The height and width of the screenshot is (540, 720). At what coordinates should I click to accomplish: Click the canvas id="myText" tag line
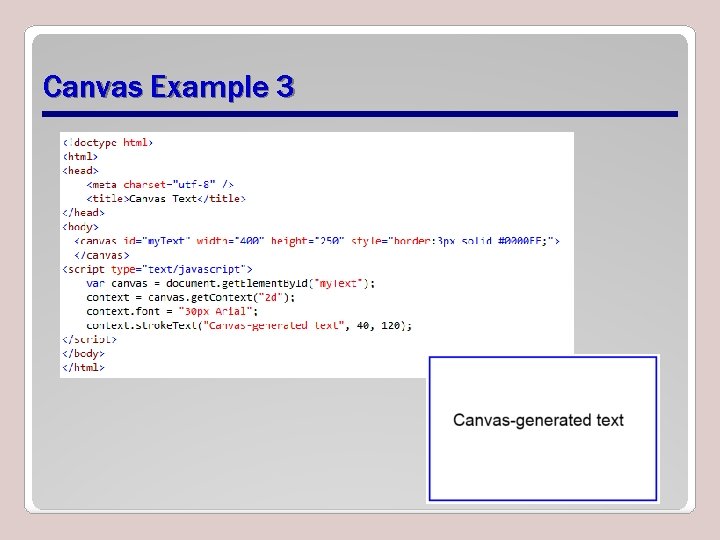[x=317, y=241]
